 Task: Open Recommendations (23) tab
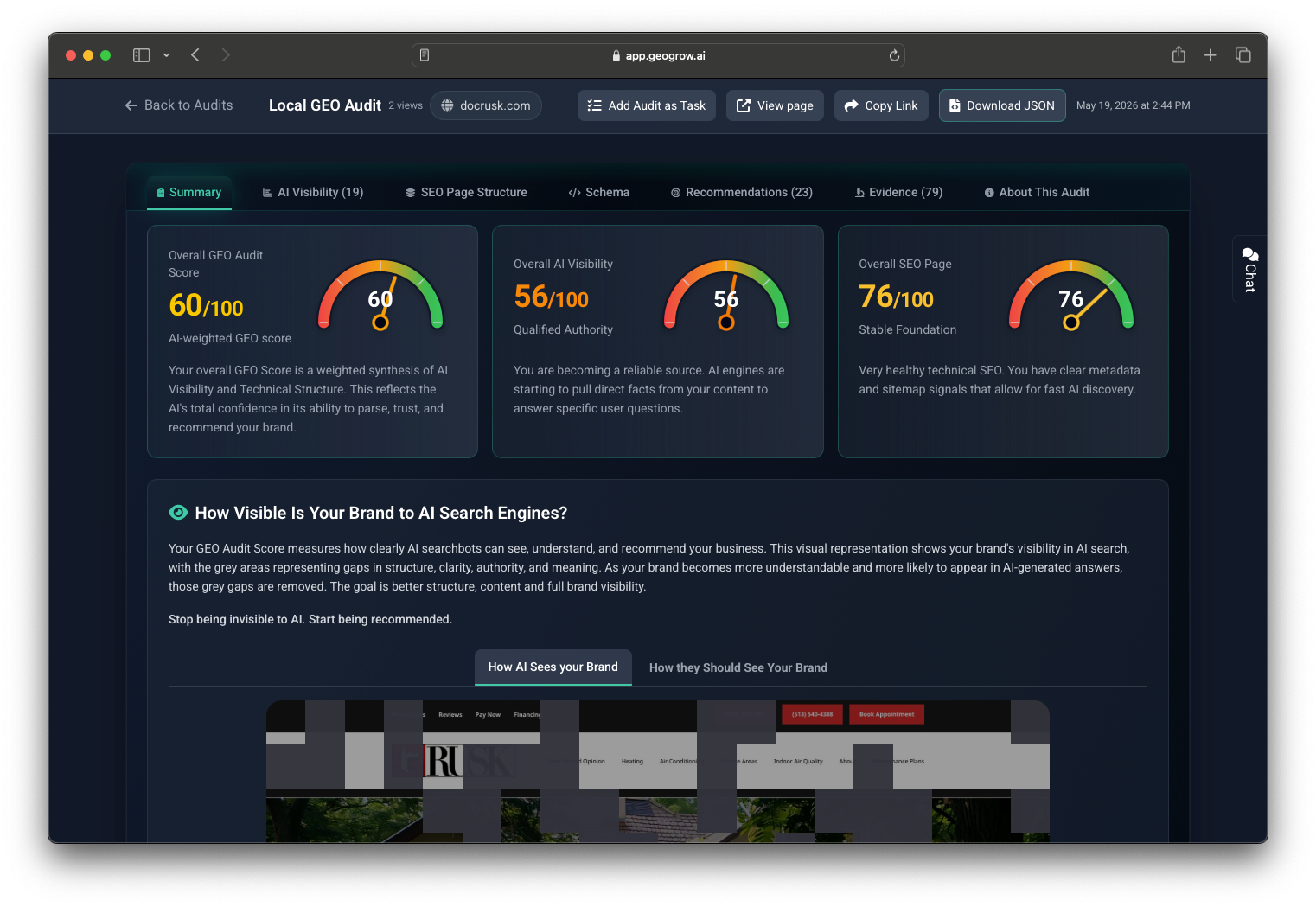coord(742,193)
